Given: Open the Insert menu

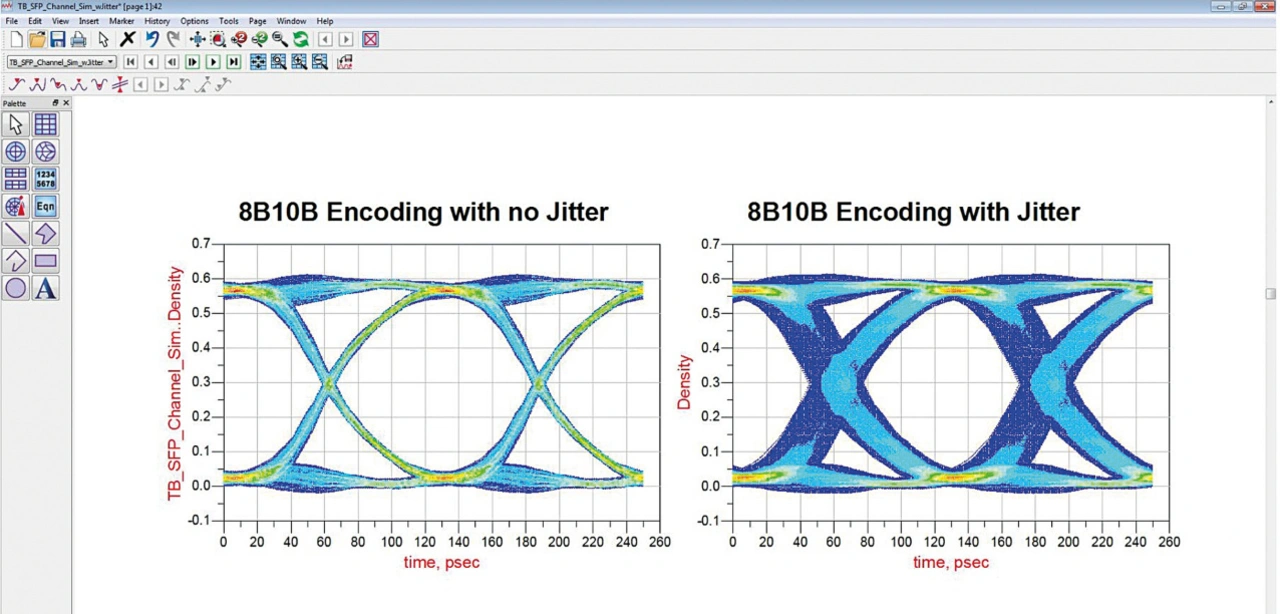Looking at the screenshot, I should [x=89, y=21].
